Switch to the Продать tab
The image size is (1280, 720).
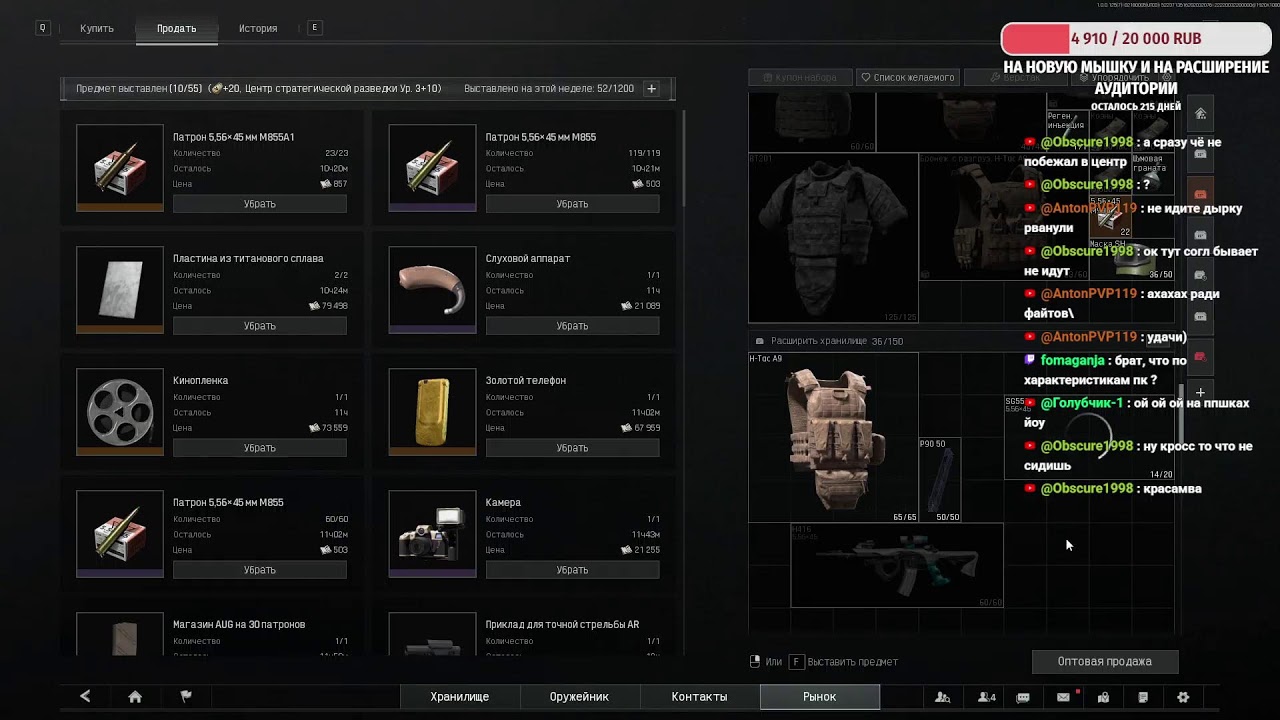point(176,28)
